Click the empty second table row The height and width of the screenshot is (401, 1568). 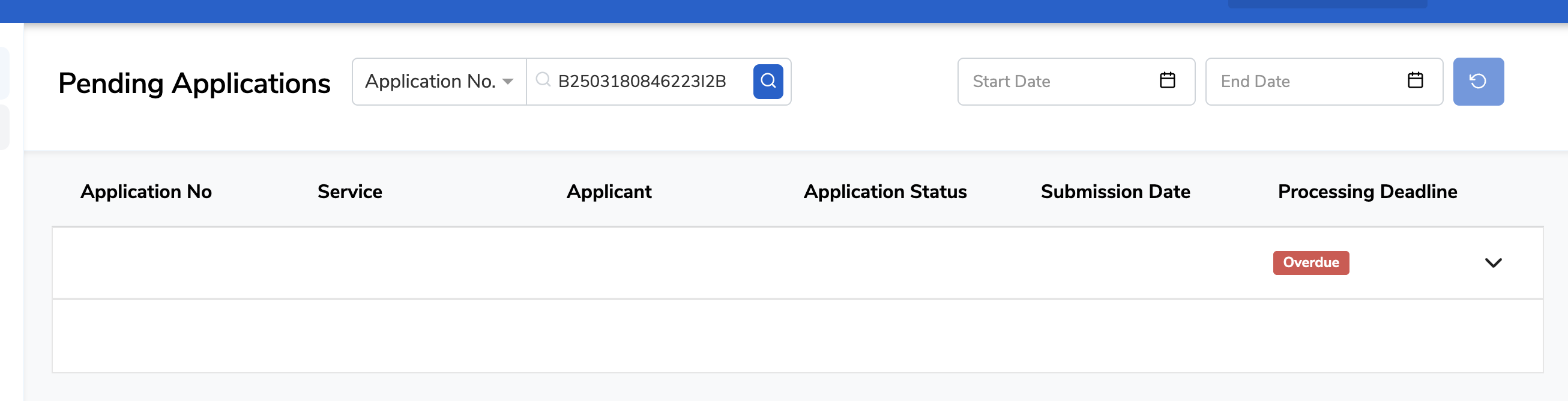(x=797, y=336)
